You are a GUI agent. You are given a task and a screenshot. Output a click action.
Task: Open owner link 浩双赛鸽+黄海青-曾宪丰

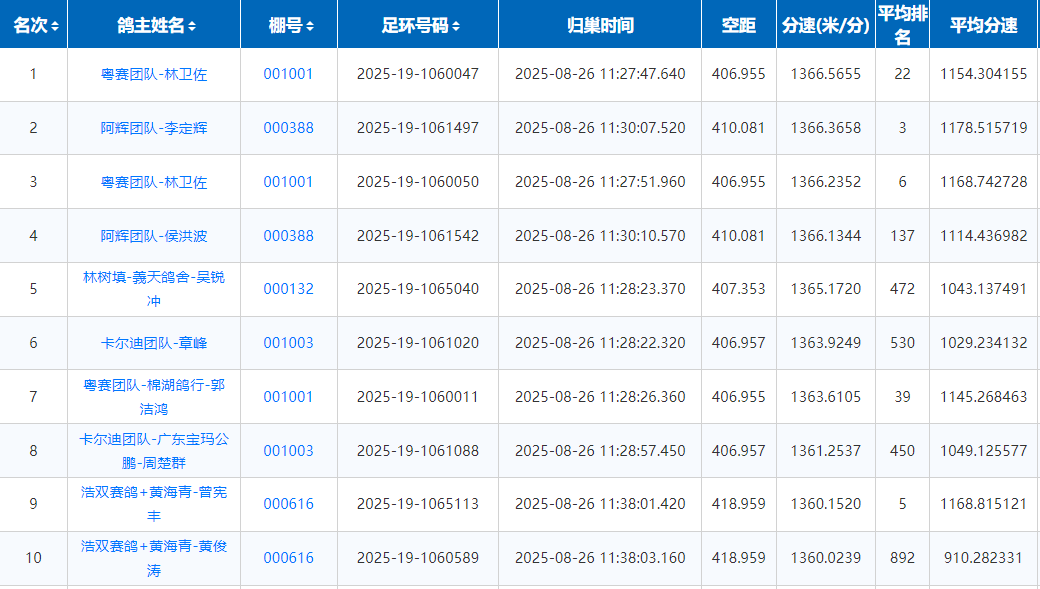point(154,504)
